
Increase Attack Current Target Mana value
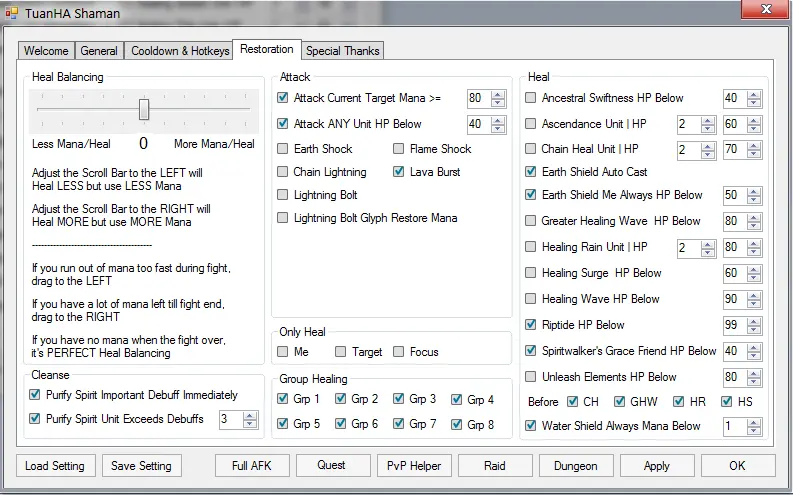[494, 93]
